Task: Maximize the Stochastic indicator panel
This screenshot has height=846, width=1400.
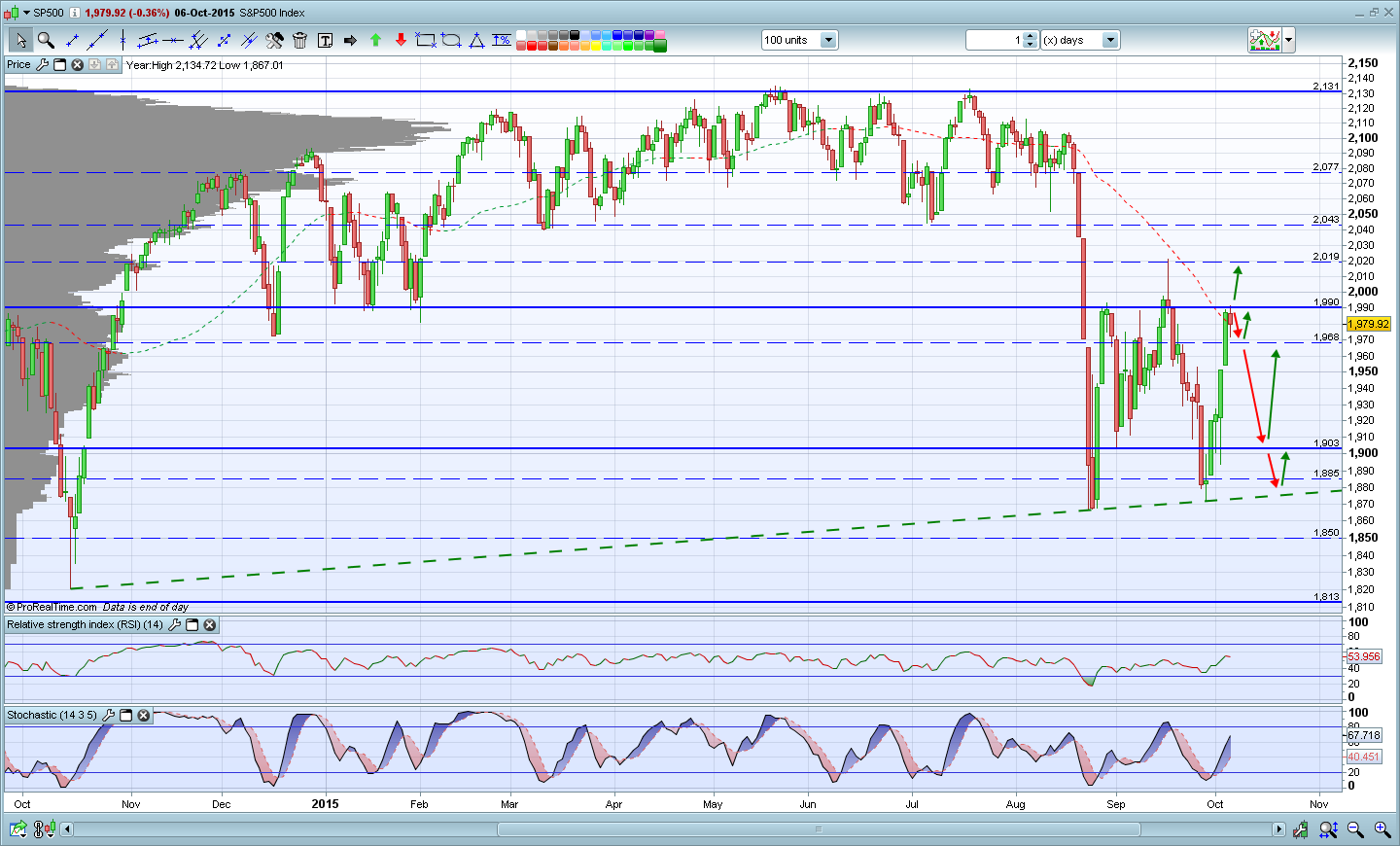Action: [125, 716]
